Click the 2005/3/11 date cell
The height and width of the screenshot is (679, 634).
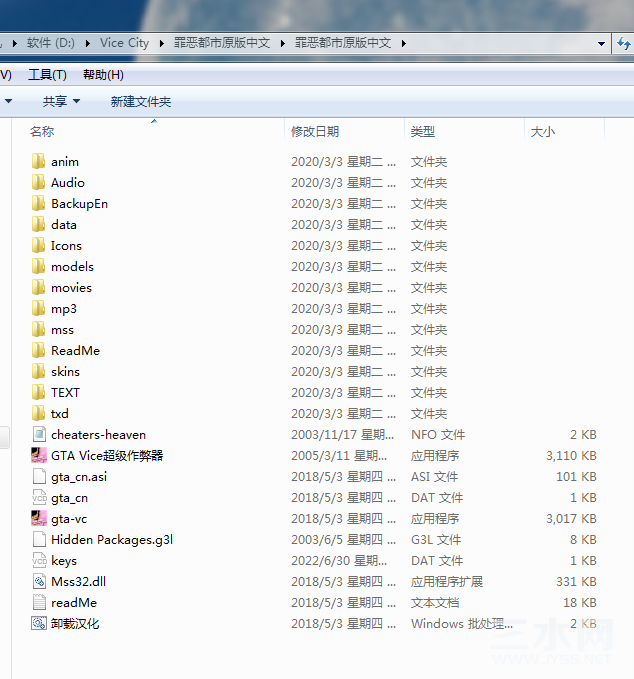(339, 456)
